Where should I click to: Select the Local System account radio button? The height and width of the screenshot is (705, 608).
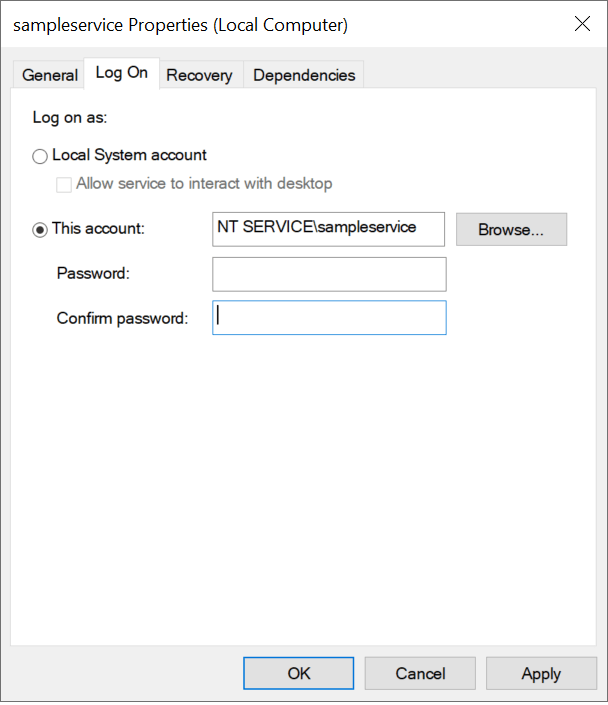(x=40, y=156)
